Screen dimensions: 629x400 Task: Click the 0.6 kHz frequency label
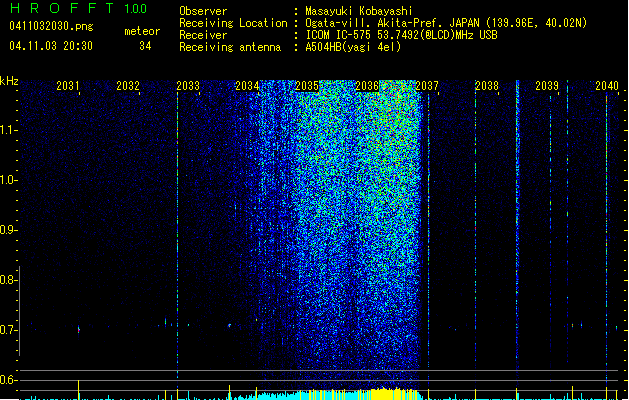pos(8,380)
